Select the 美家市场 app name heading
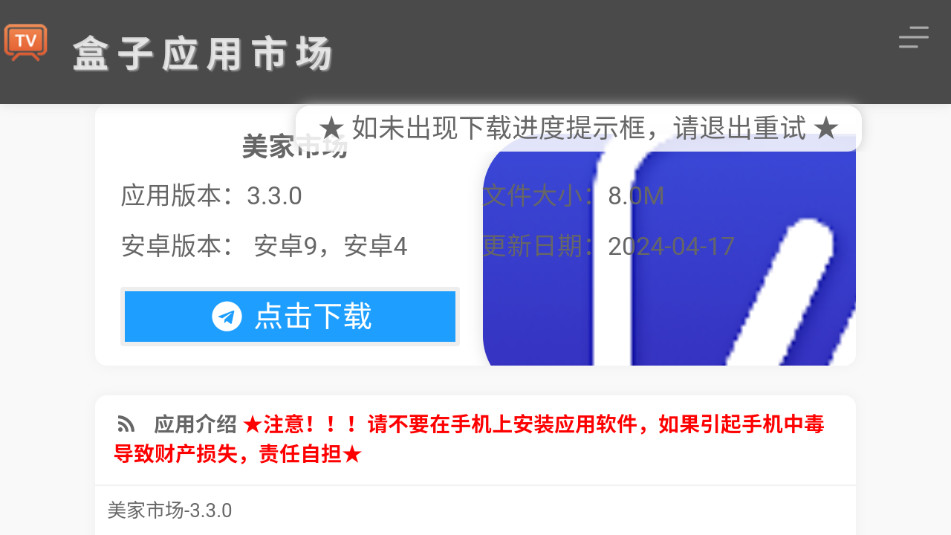 [x=295, y=147]
